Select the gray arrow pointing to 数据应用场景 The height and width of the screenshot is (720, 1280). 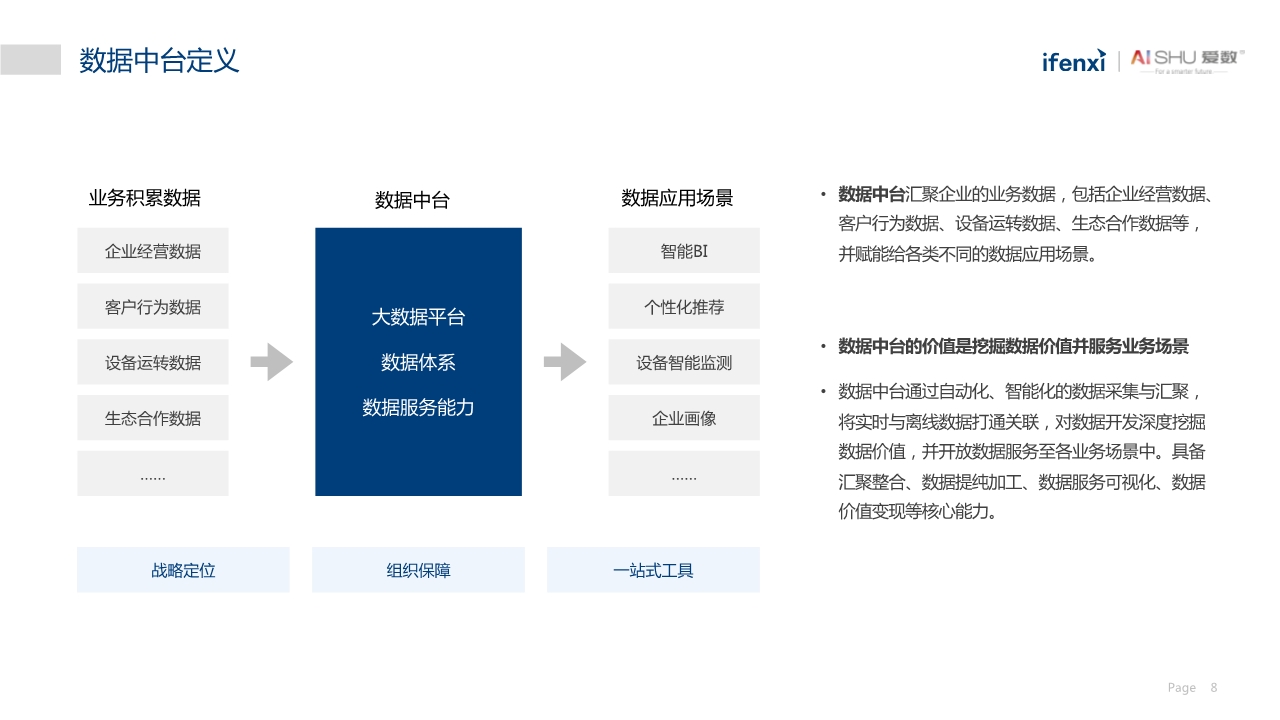(566, 363)
